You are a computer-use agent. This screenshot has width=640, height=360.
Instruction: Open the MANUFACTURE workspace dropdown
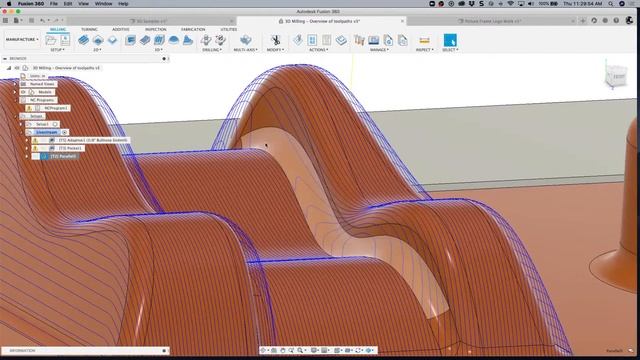click(22, 40)
